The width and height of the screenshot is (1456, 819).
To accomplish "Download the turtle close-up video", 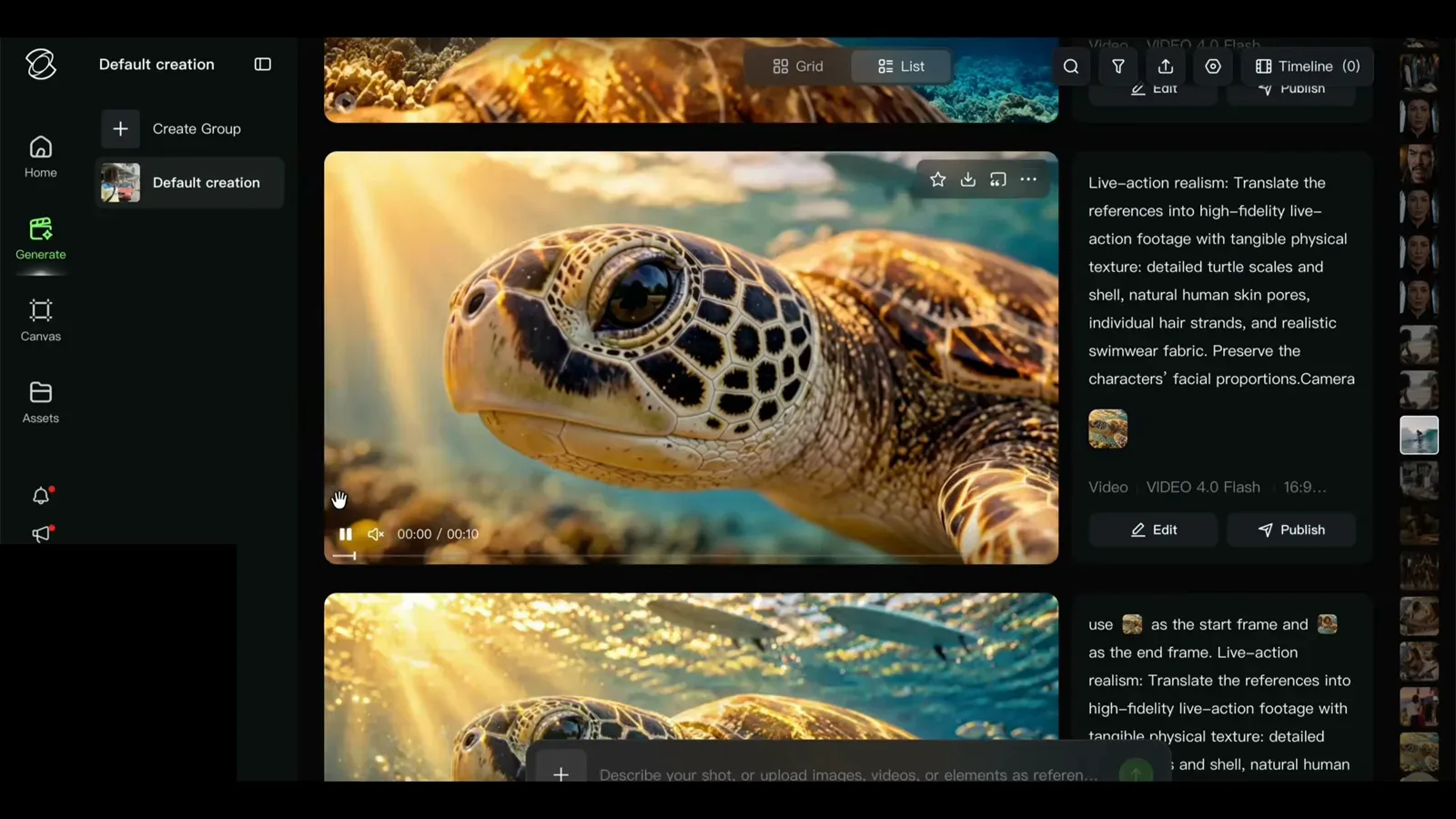I will click(x=968, y=179).
